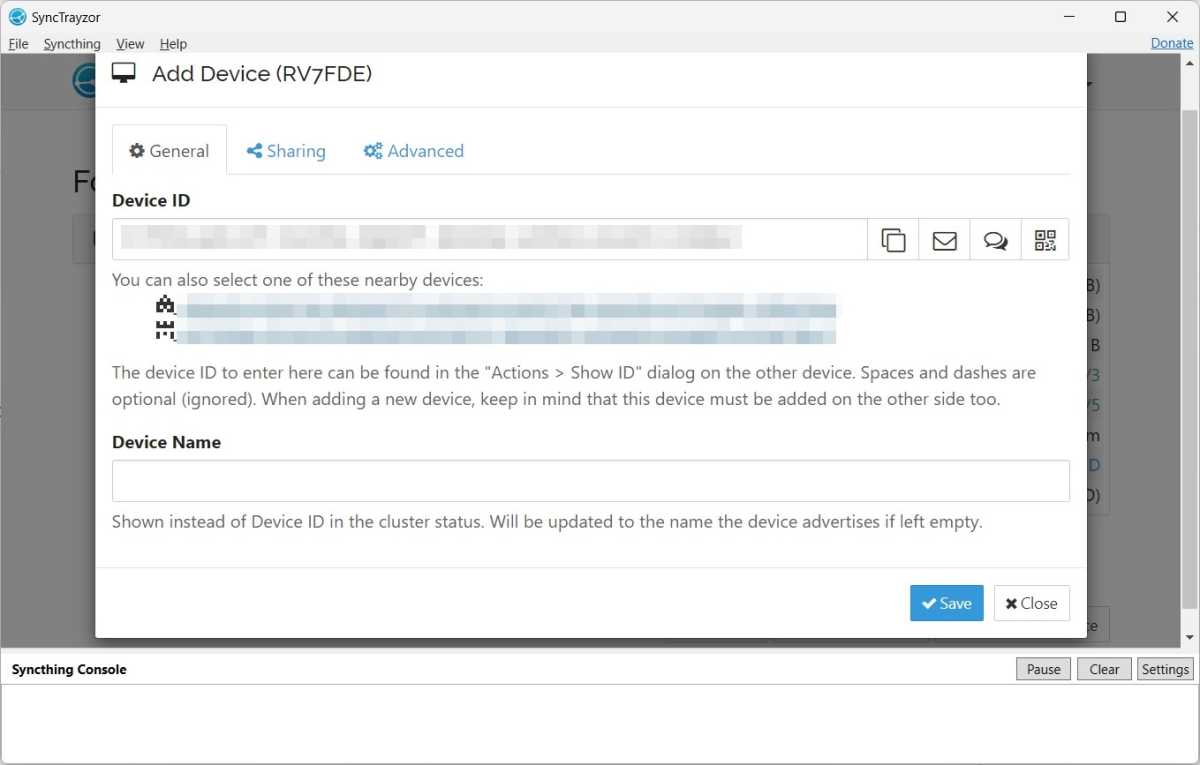This screenshot has height=765, width=1200.
Task: Minimize the SyncTrayzor window
Action: 1068,17
